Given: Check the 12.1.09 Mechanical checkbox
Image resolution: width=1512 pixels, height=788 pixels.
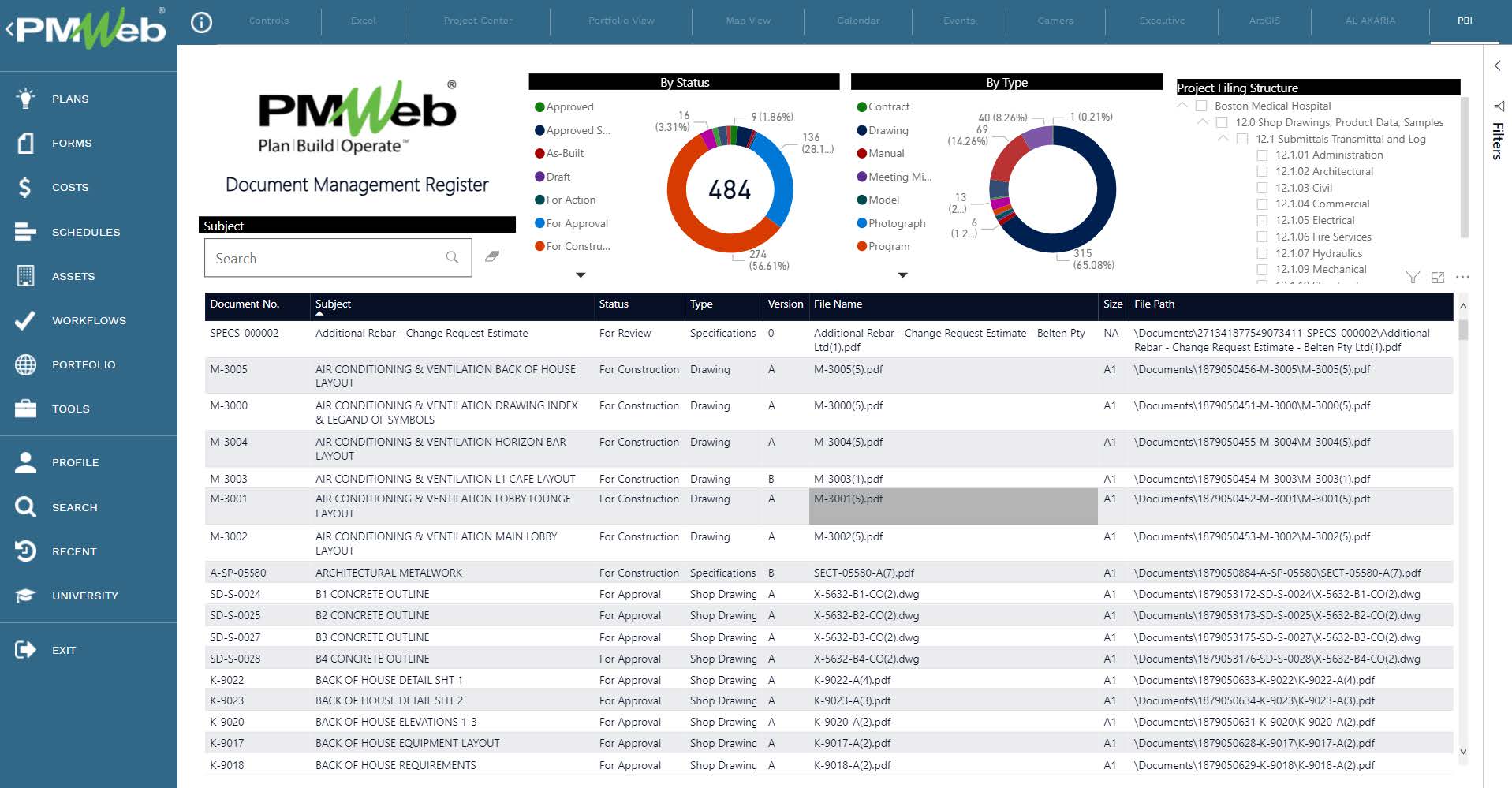Looking at the screenshot, I should (1262, 270).
